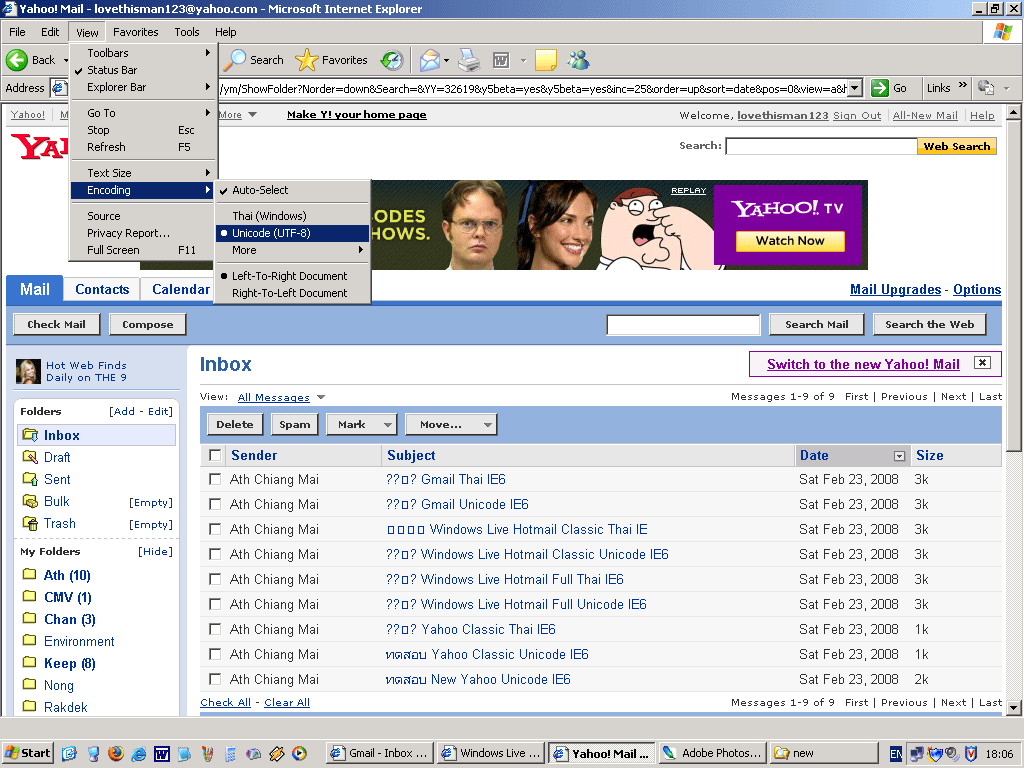
Task: Click the Draft folder icon
Action: coord(30,456)
